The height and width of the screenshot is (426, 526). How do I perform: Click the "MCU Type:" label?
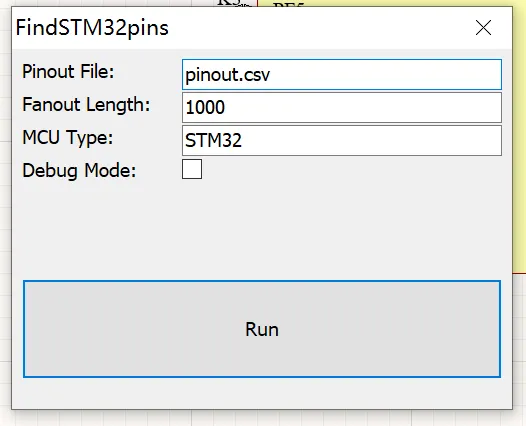point(68,138)
